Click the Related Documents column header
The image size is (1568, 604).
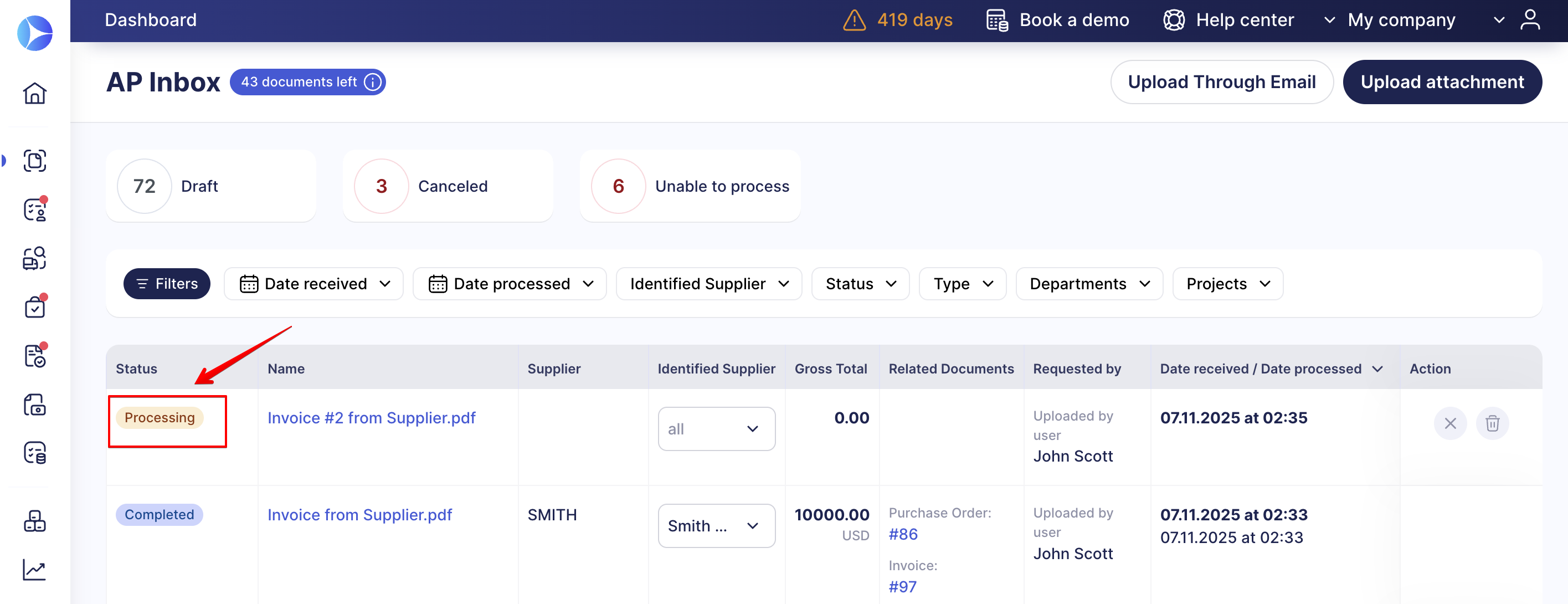point(951,368)
